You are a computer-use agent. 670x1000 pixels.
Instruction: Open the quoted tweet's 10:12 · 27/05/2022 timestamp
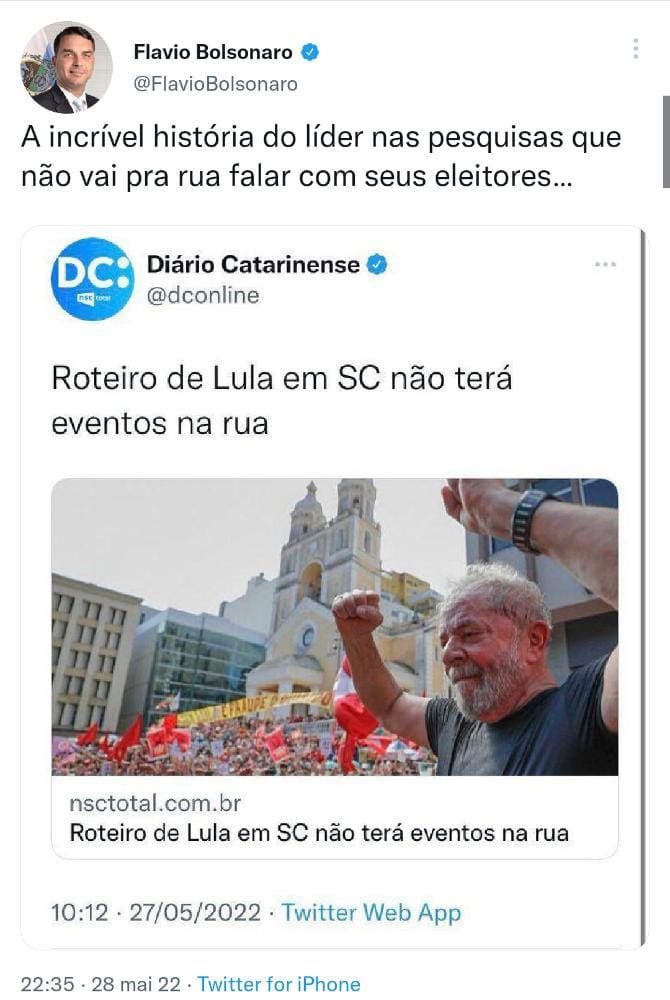point(156,913)
